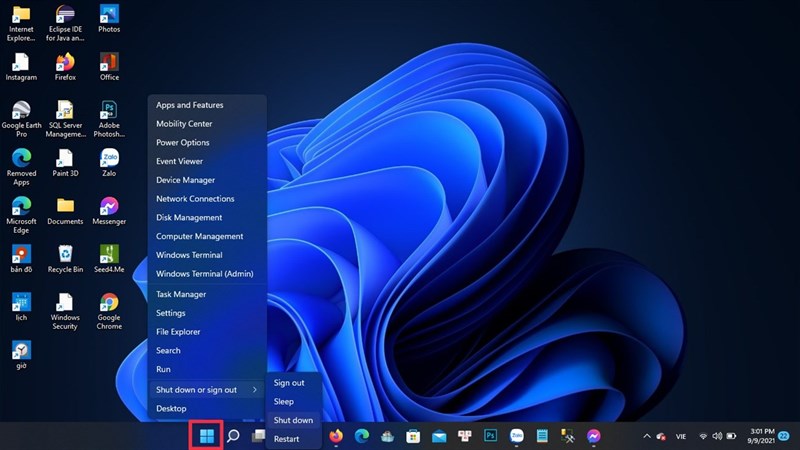
Task: Show hidden system tray icons chevron
Action: pyautogui.click(x=647, y=436)
